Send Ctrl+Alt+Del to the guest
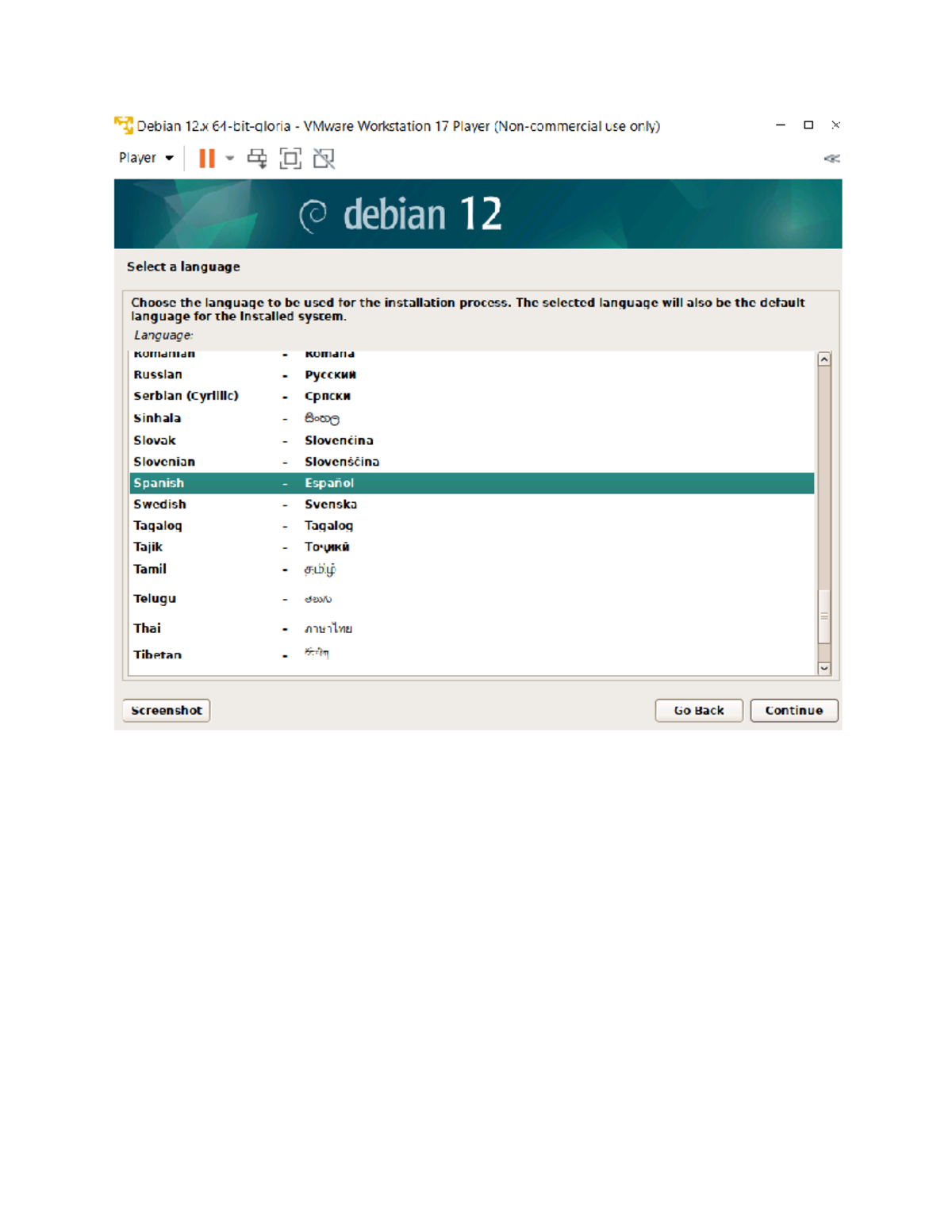This screenshot has height=1232, width=952. point(255,158)
